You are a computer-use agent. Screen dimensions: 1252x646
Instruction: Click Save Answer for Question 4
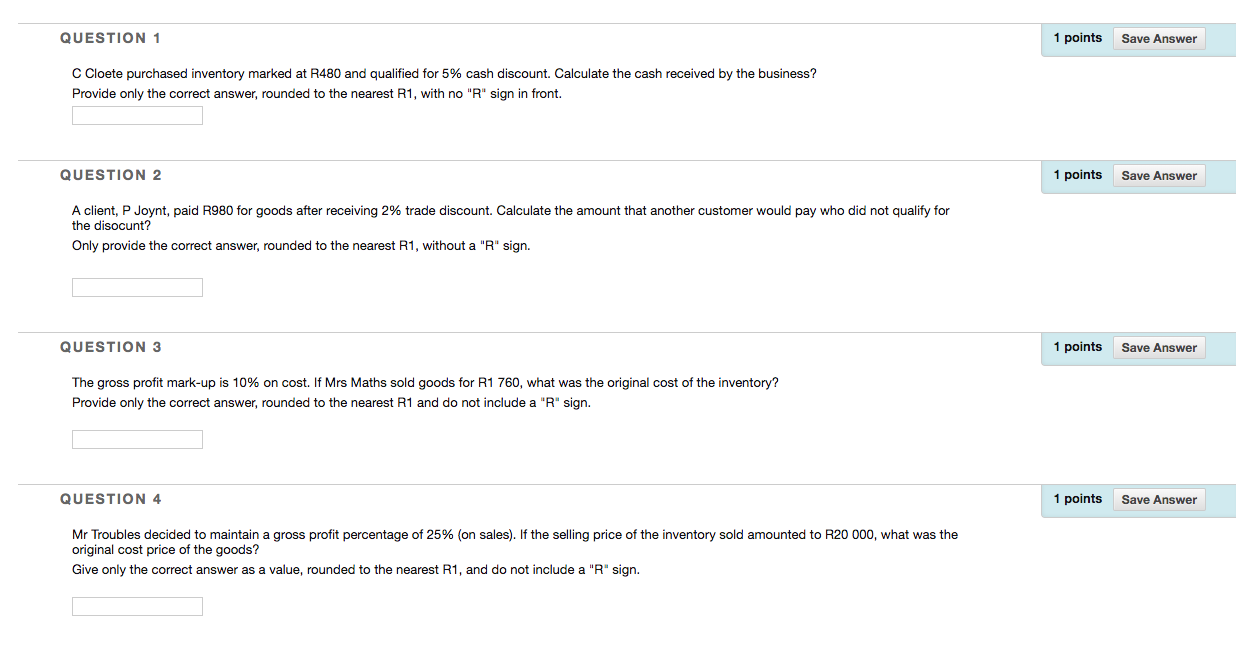click(x=1158, y=499)
